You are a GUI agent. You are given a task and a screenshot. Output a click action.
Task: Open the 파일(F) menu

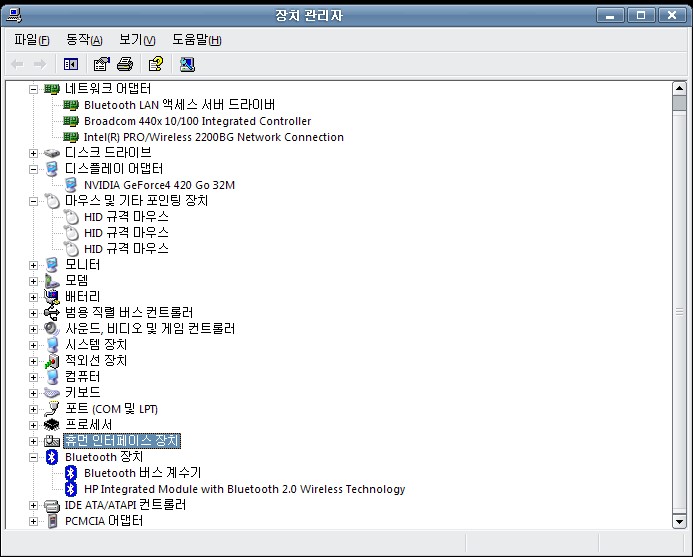click(31, 40)
